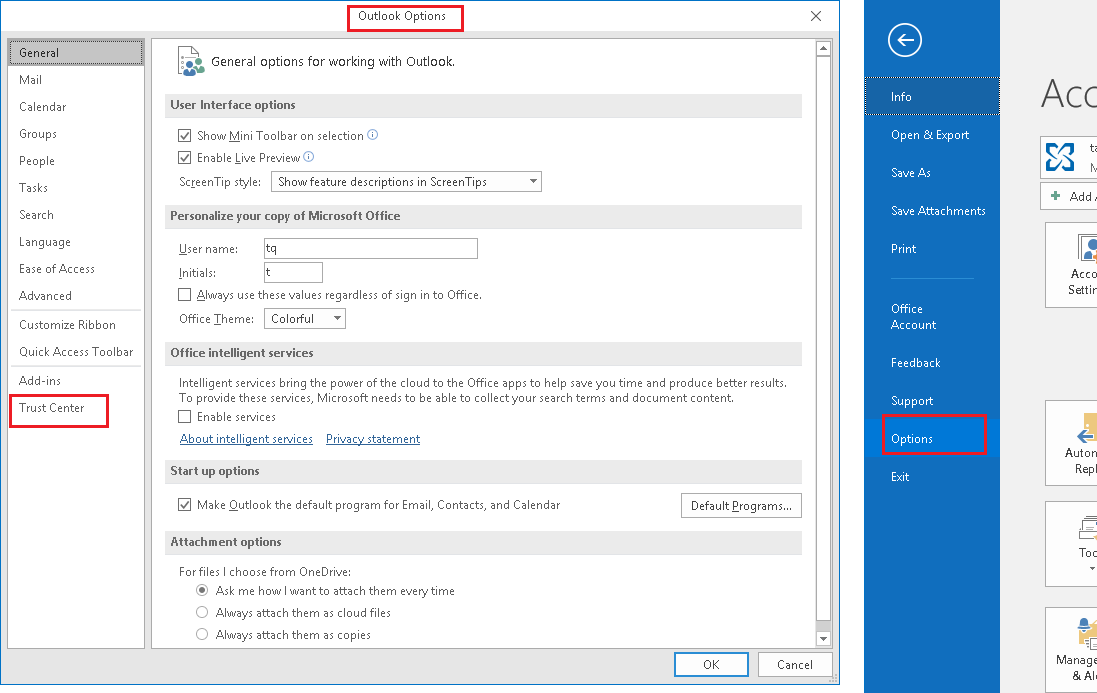Screen dimensions: 1097x693
Task: Select General in Outlook Options sidebar
Action: tap(76, 52)
